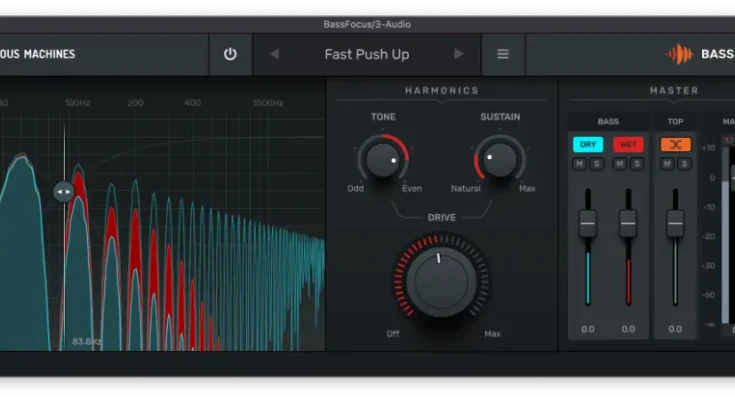
Task: Click the Wet channel 0.0 value field
Action: [x=628, y=329]
